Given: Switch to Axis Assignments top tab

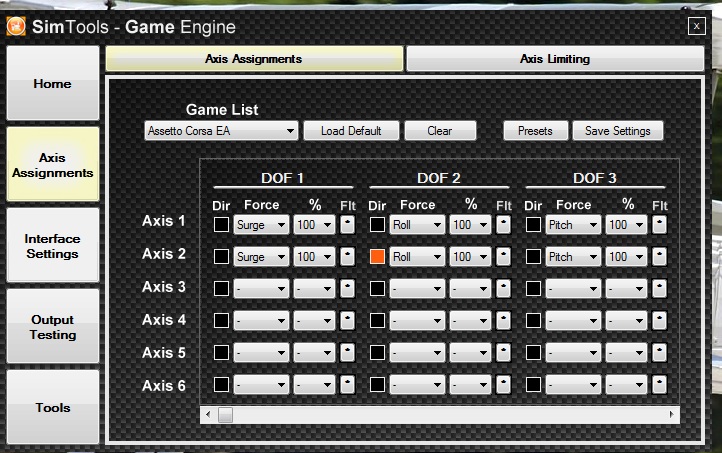Looking at the screenshot, I should pos(254,59).
